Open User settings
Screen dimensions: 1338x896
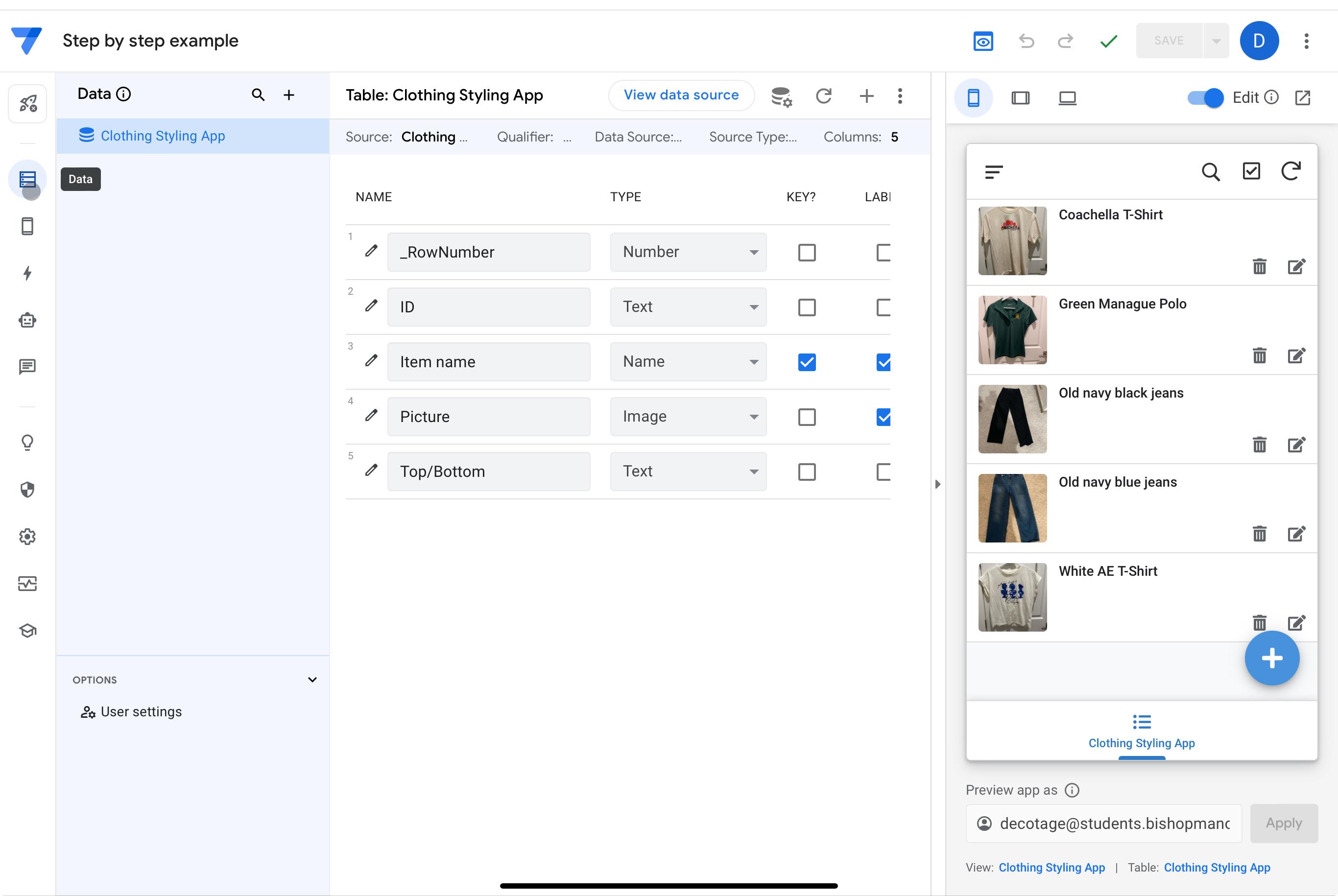(x=131, y=712)
